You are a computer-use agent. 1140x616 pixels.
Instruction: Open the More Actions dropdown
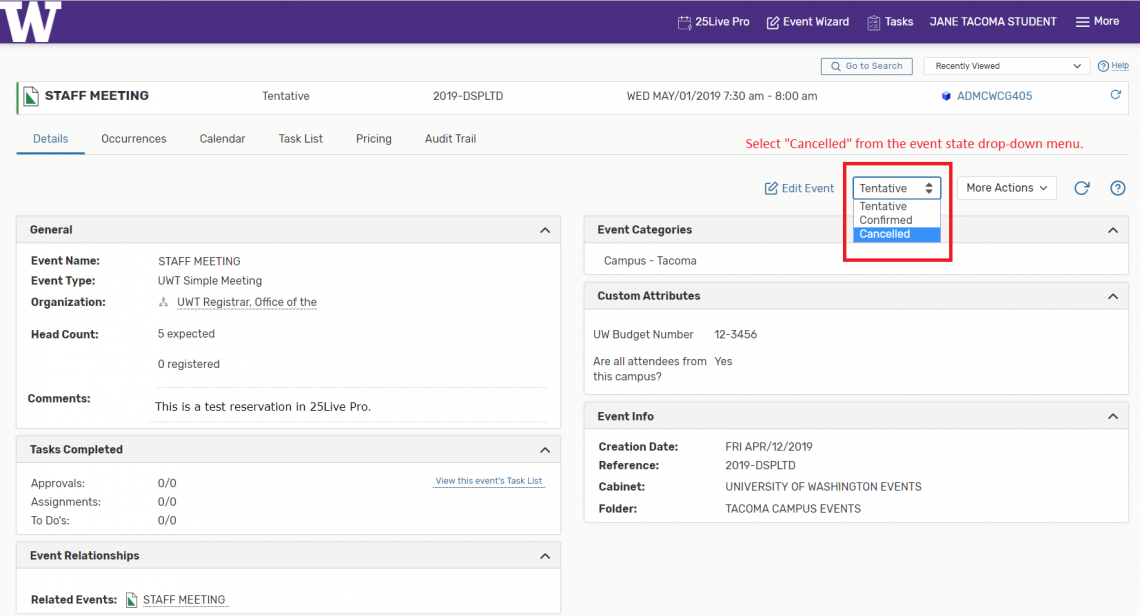(1006, 188)
